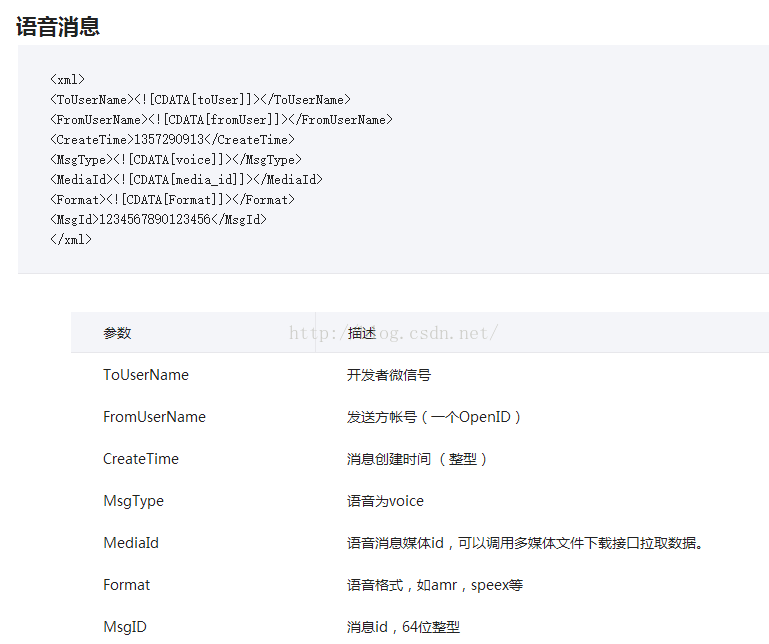This screenshot has height=644, width=769.
Task: Click the MediaId media_id code line
Action: coord(186,180)
